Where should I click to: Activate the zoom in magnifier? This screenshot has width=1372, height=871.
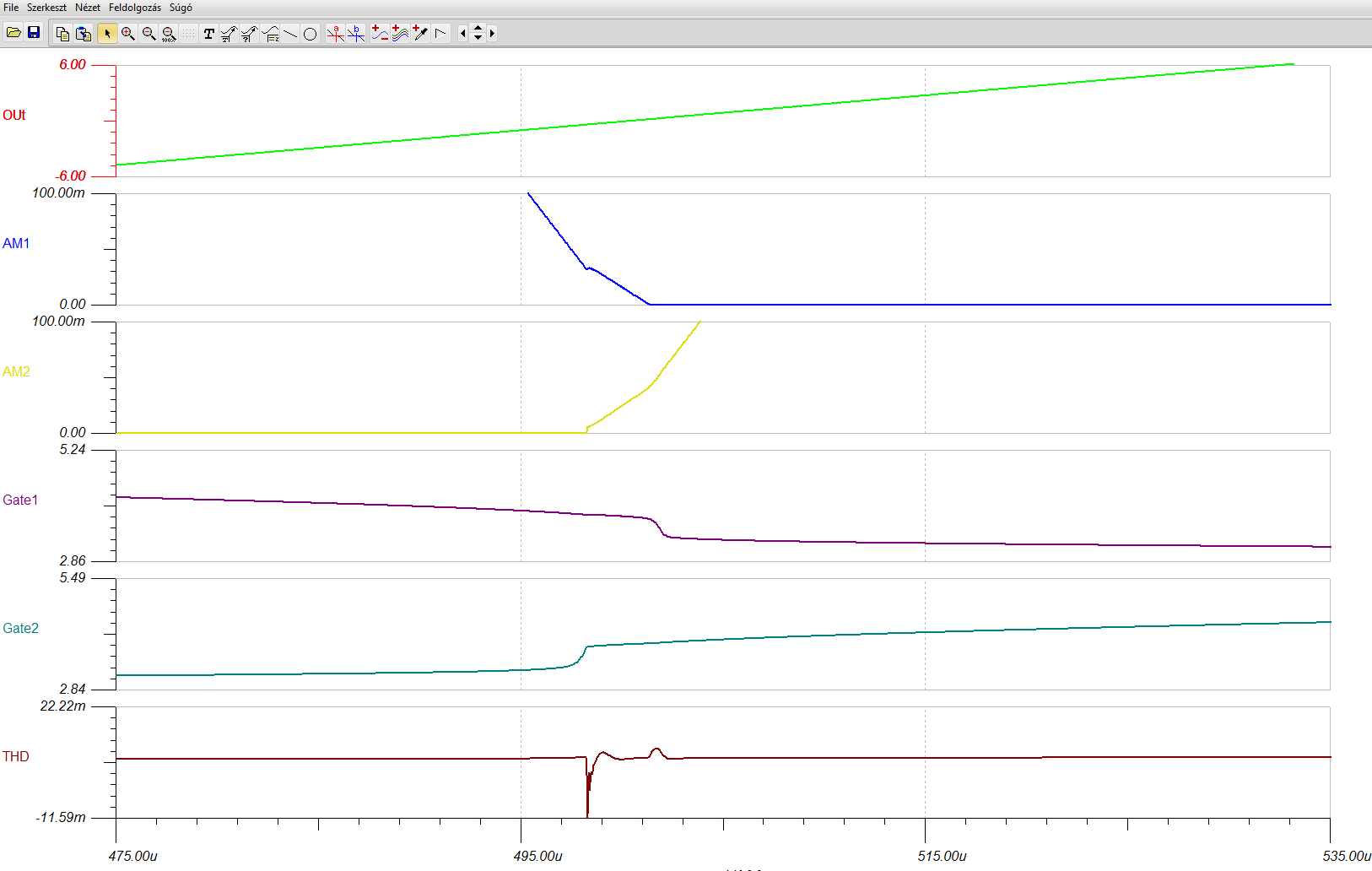click(128, 33)
